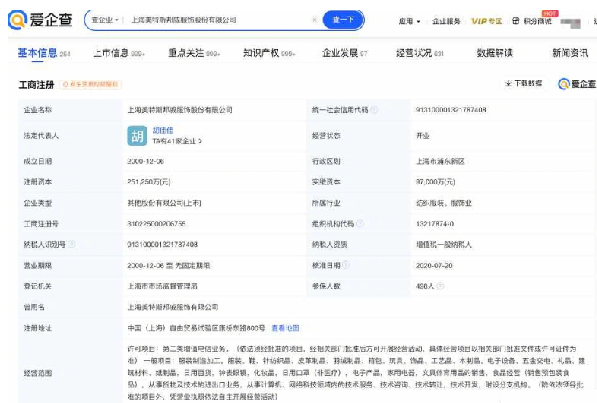Switch to the 经营状况 tab
Viewport: 597px width, 403px height.
click(x=420, y=53)
